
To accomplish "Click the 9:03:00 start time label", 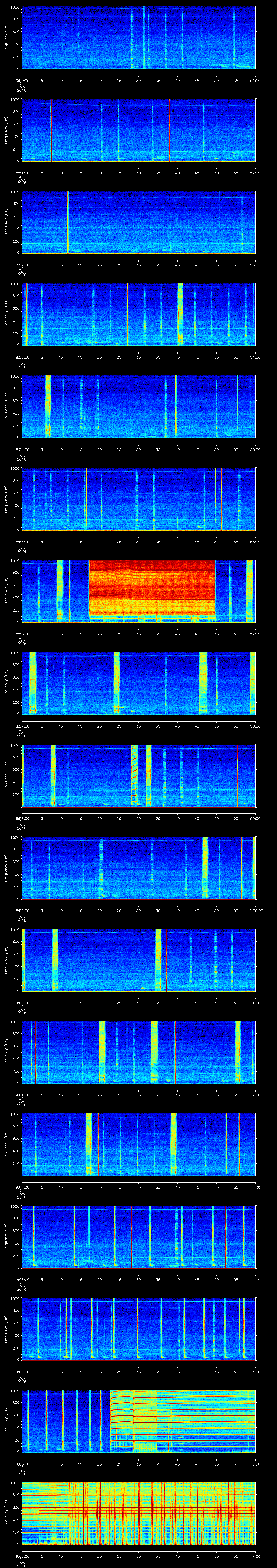I will point(22,1279).
